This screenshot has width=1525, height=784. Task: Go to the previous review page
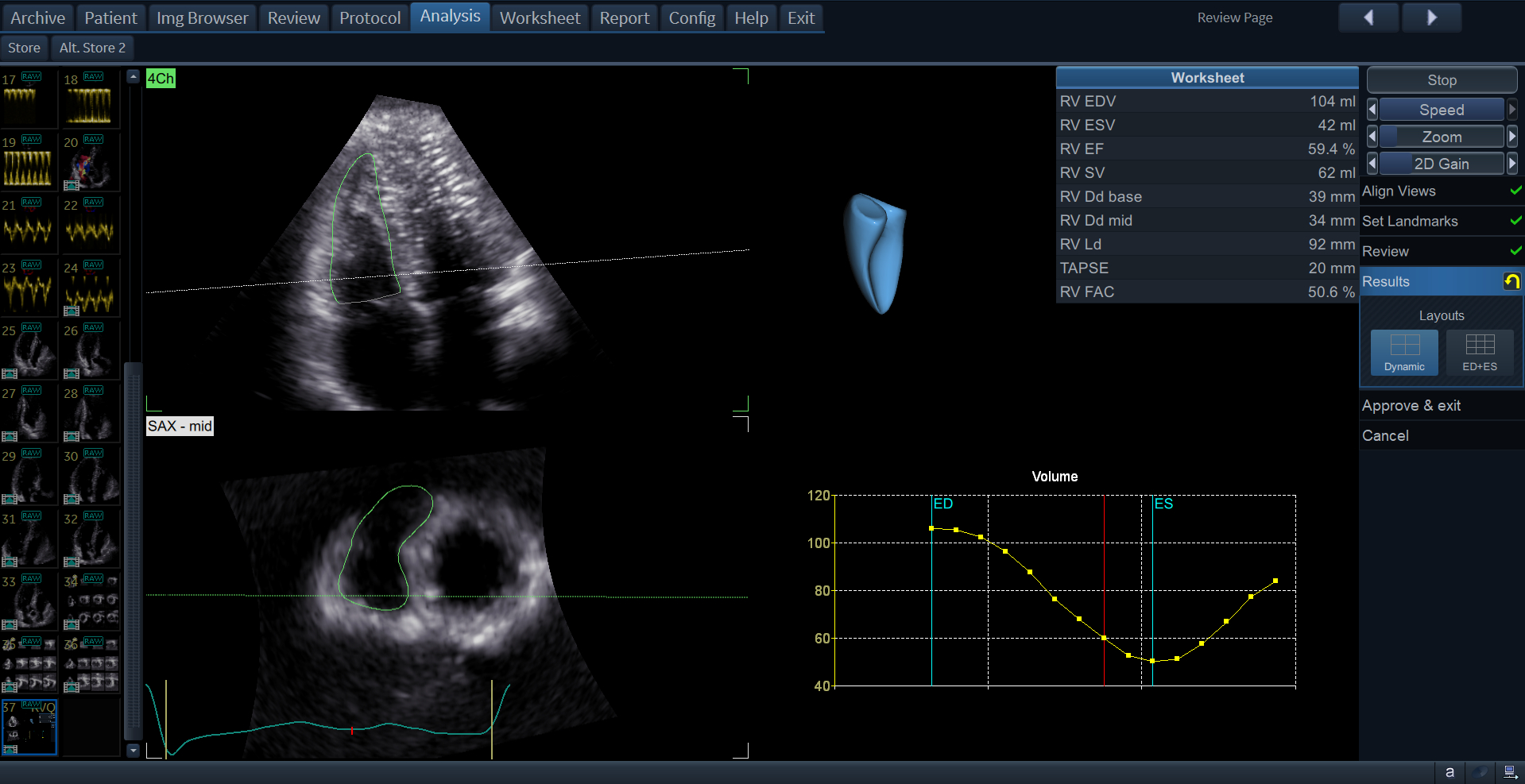point(1368,17)
